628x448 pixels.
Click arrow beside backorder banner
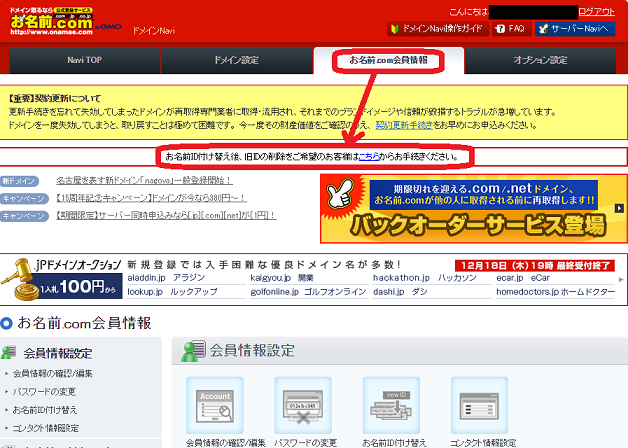pos(619,208)
